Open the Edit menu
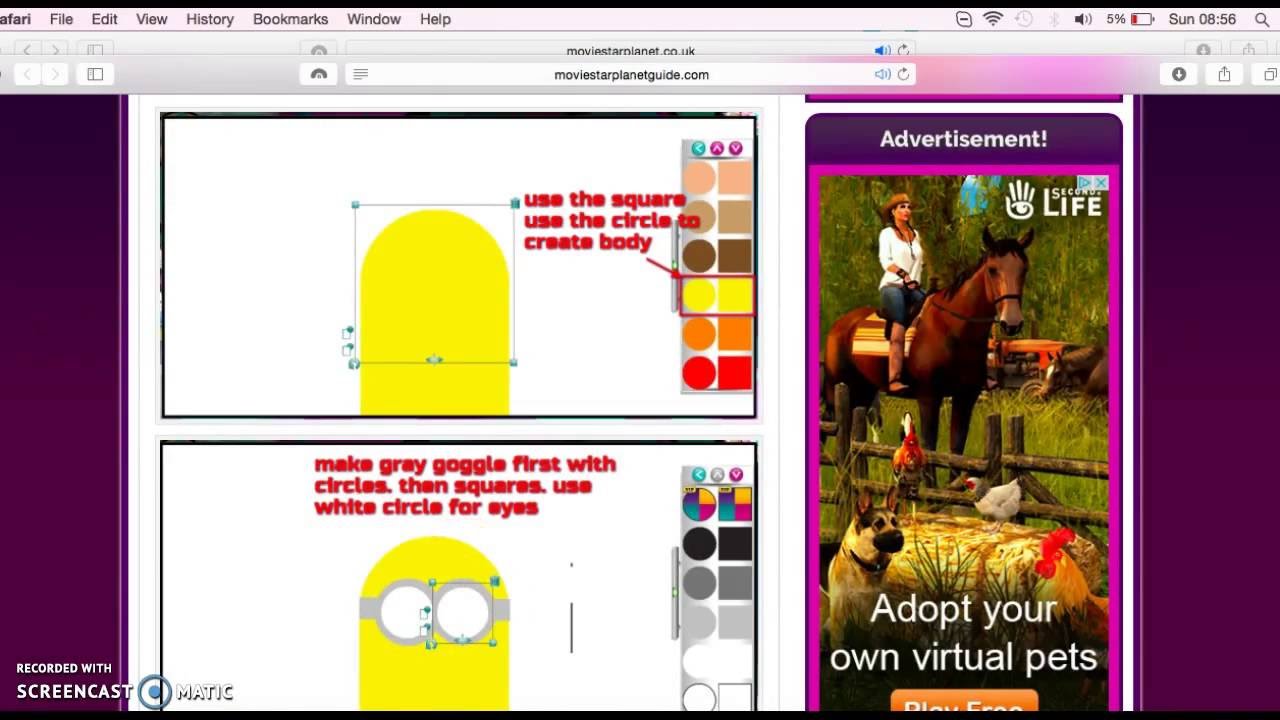The width and height of the screenshot is (1280, 720). tap(104, 19)
